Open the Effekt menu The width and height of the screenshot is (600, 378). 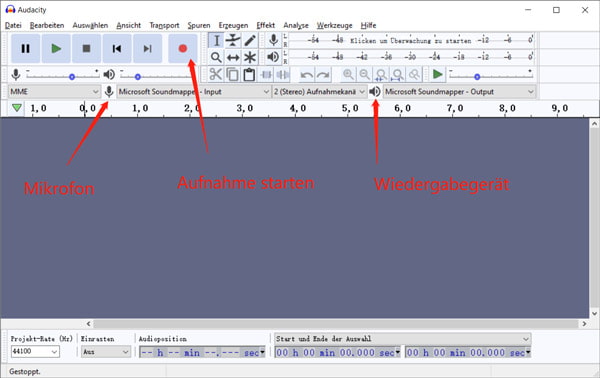[x=265, y=25]
